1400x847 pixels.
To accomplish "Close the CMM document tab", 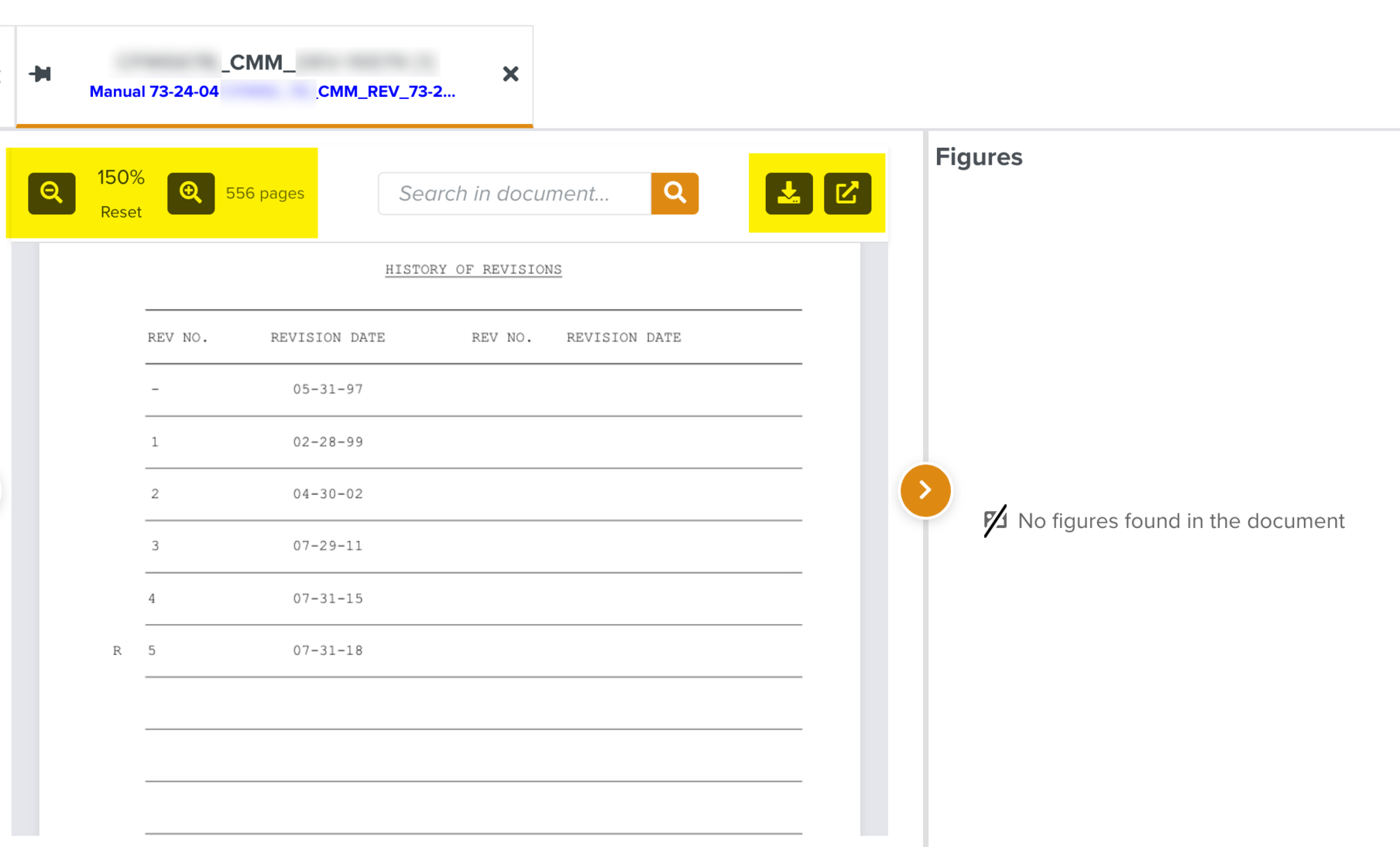I will pyautogui.click(x=510, y=74).
